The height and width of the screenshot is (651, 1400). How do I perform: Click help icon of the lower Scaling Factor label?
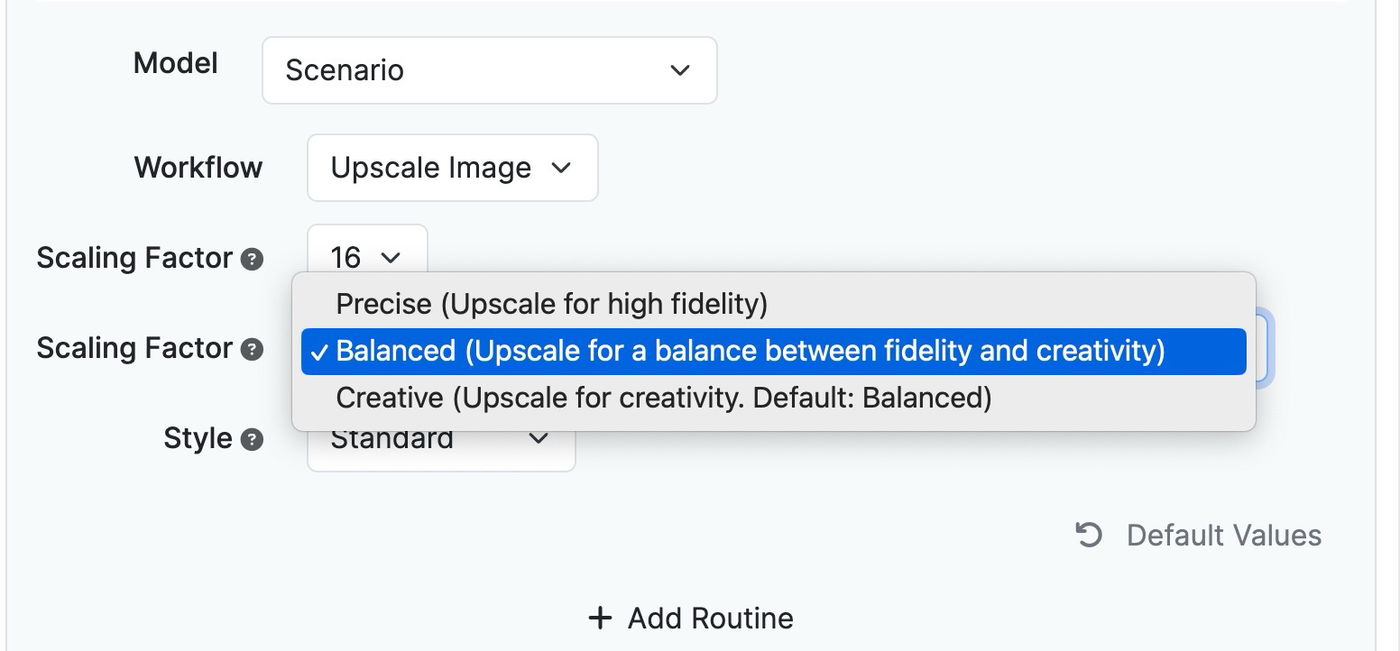tap(253, 349)
